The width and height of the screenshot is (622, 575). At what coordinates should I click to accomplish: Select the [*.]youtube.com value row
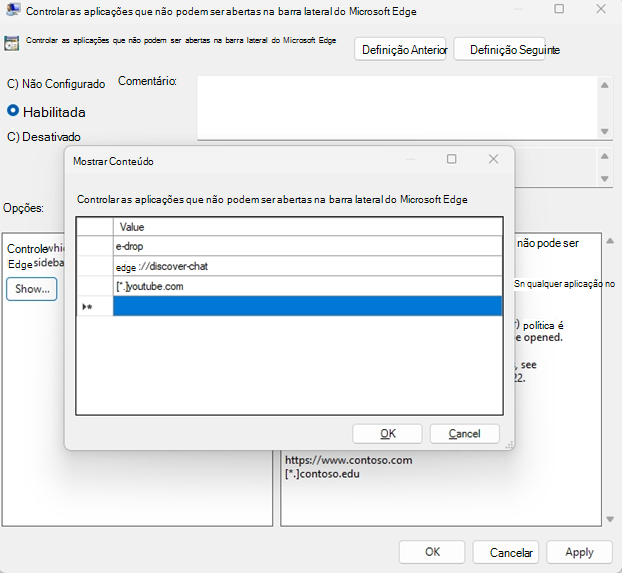[307, 286]
